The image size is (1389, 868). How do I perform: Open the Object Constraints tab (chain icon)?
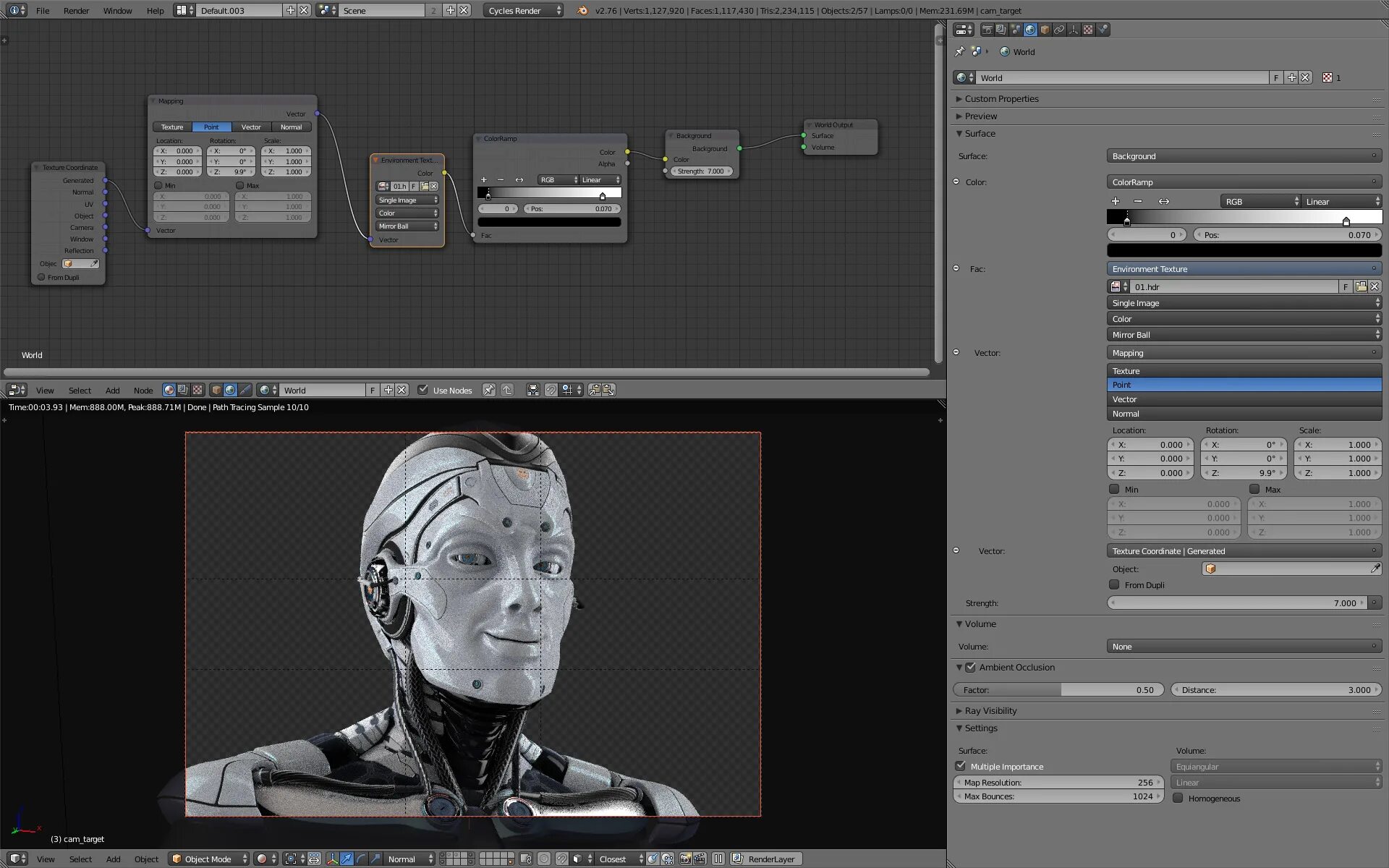coord(1059,30)
